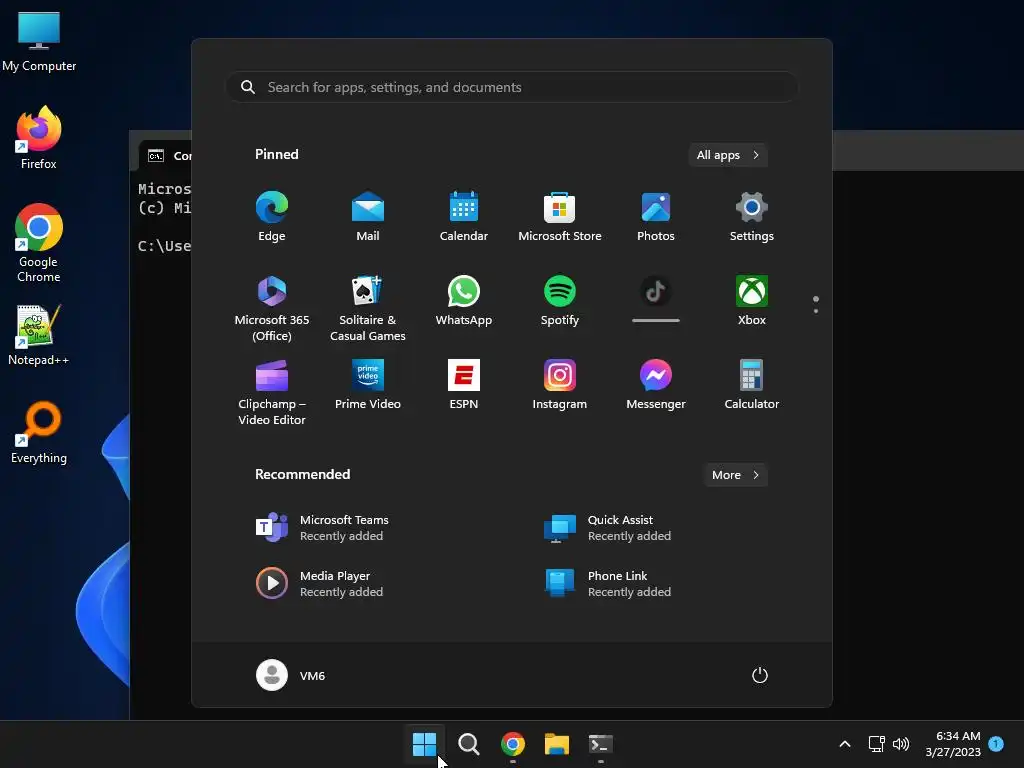
Task: Open Messenger
Action: [656, 385]
